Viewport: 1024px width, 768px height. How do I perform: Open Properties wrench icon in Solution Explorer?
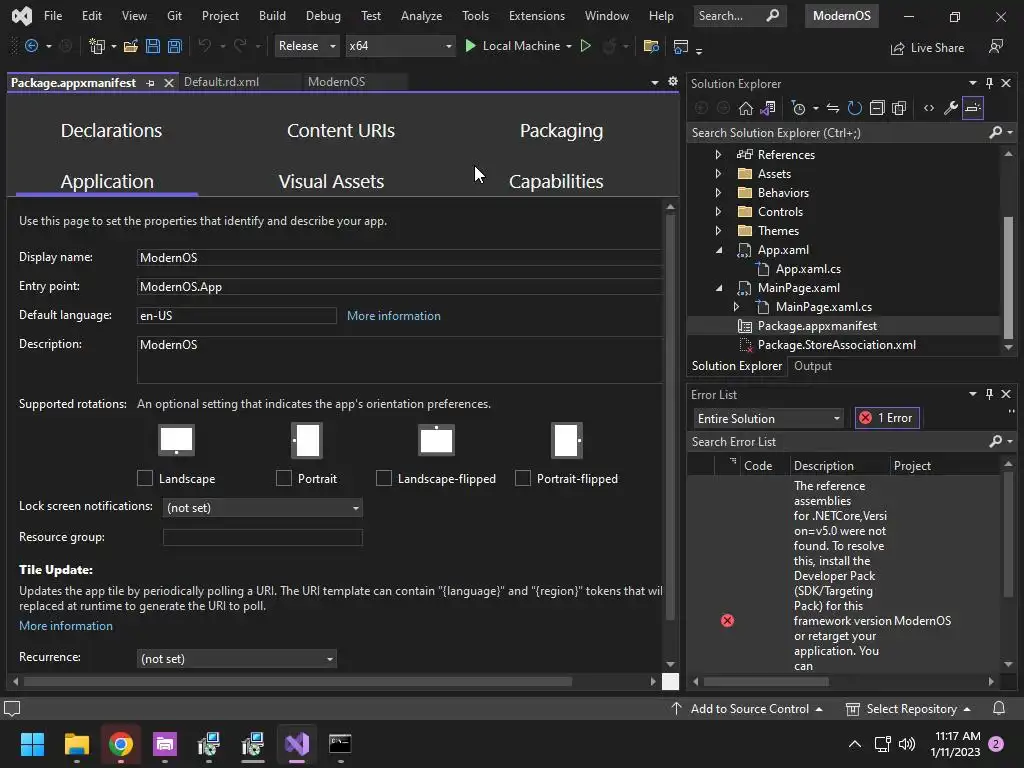click(951, 108)
